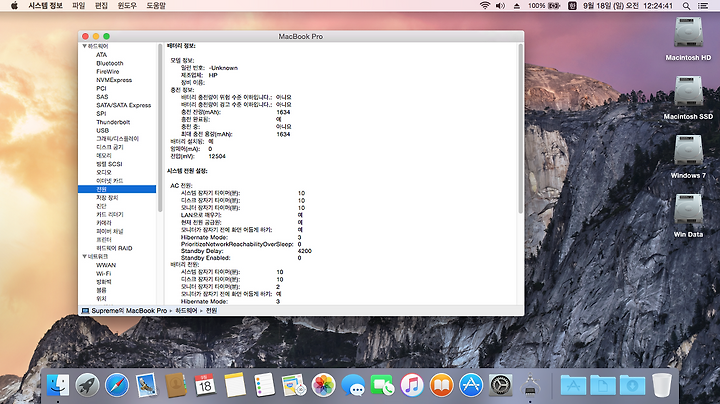Launch Launchpad rocket icon in Dock
This screenshot has height=404, width=720.
pyautogui.click(x=87, y=385)
